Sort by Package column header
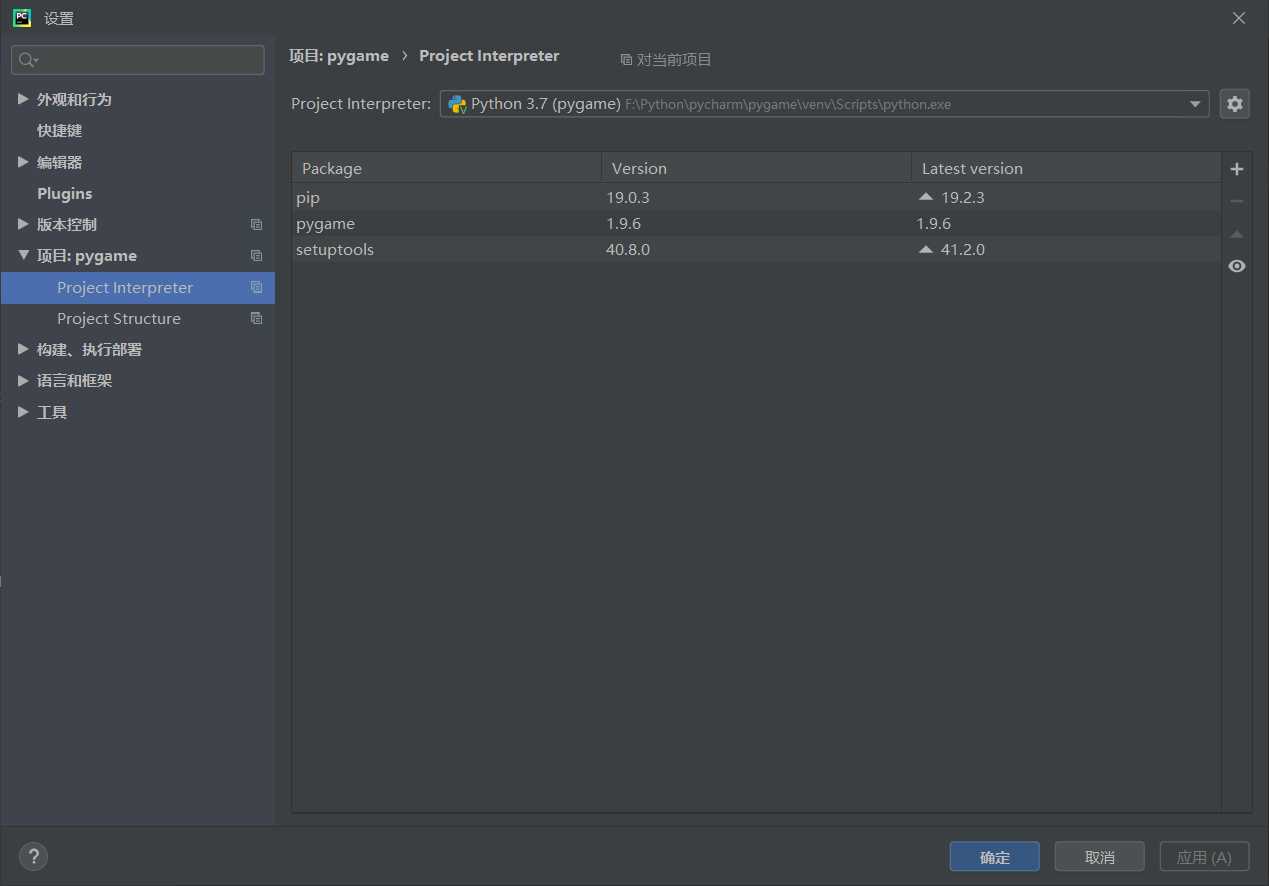 446,168
